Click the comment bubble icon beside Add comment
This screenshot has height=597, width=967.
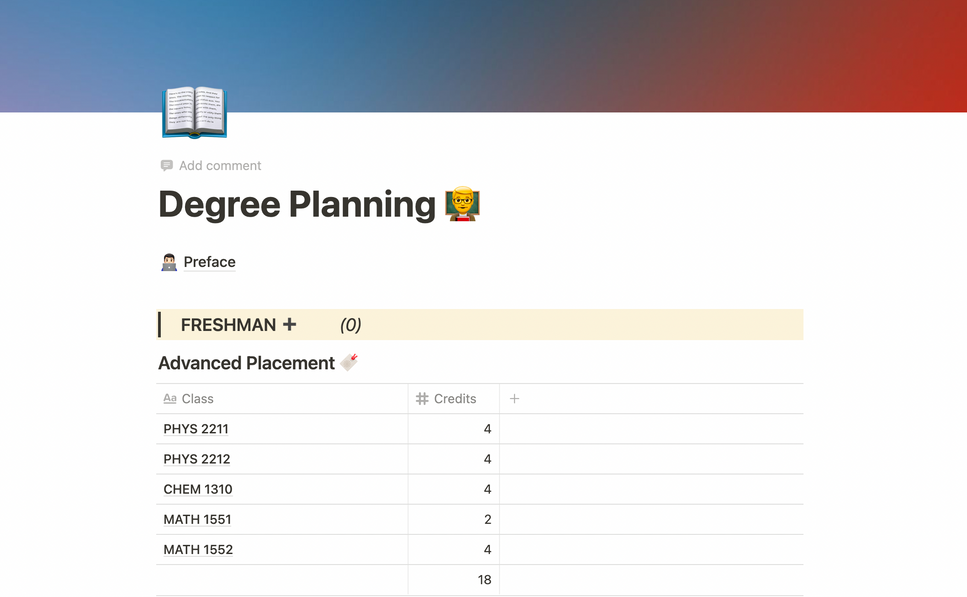[x=166, y=165]
